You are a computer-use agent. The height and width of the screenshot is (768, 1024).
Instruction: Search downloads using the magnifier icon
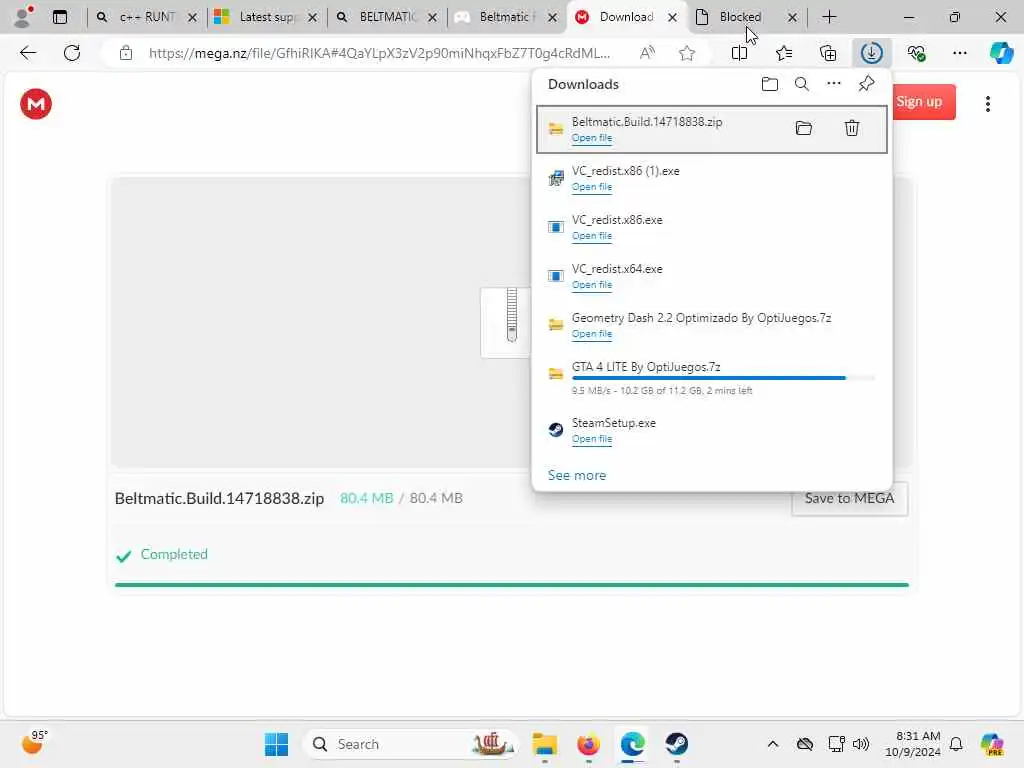(x=801, y=84)
